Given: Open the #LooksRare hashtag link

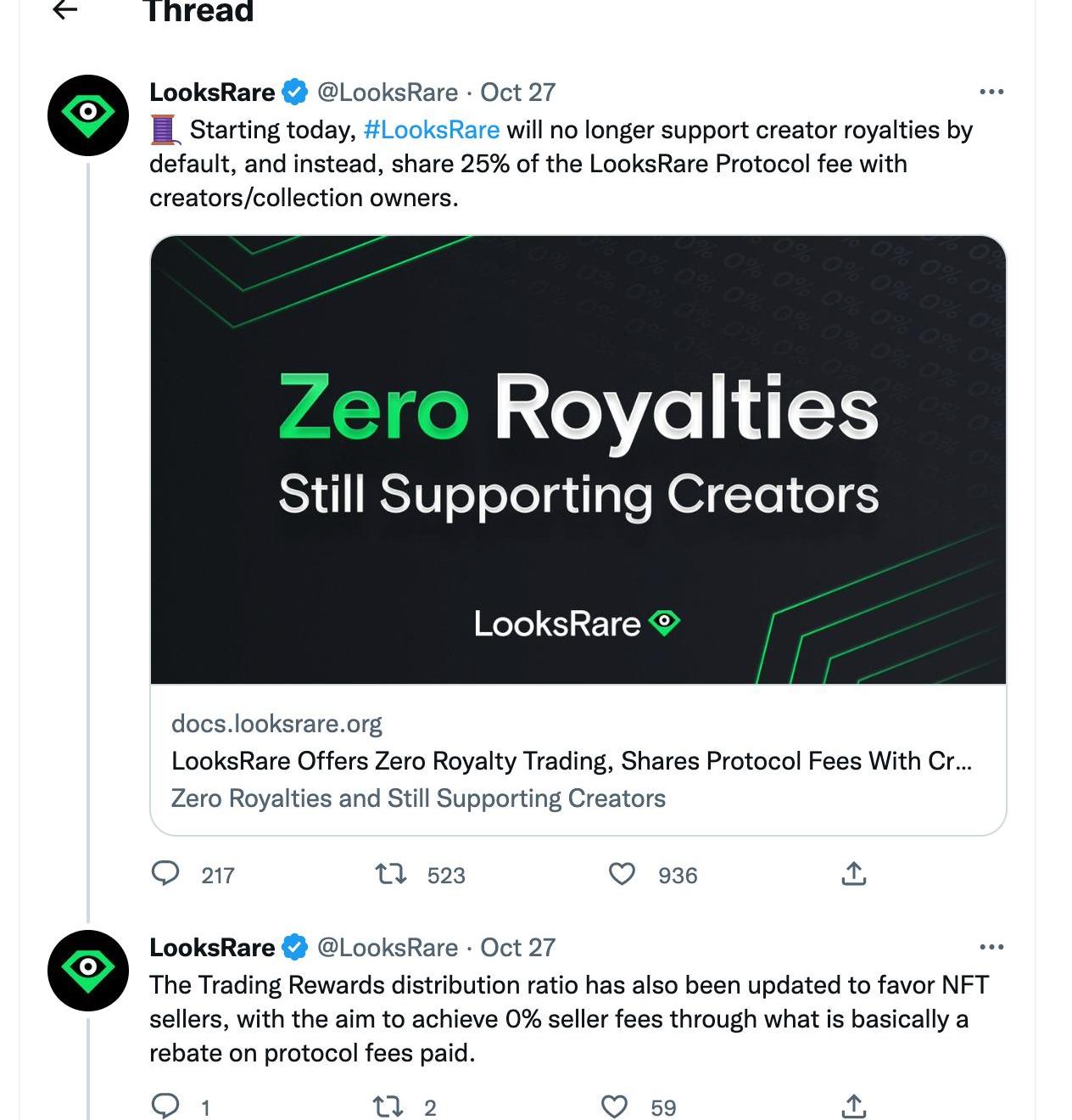Looking at the screenshot, I should (431, 130).
